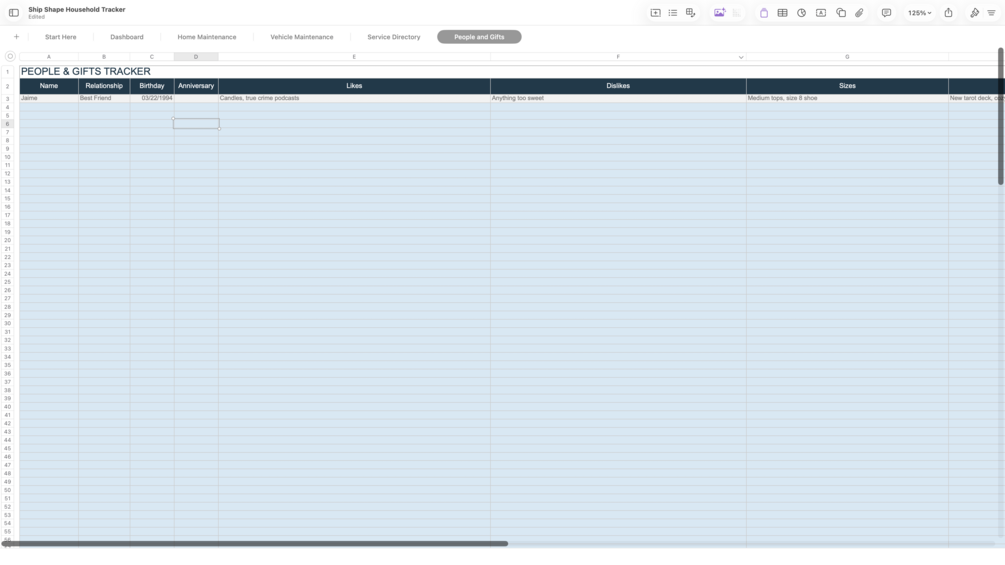Select row 25 header number
The image size is (1005, 565).
(x=8, y=282)
